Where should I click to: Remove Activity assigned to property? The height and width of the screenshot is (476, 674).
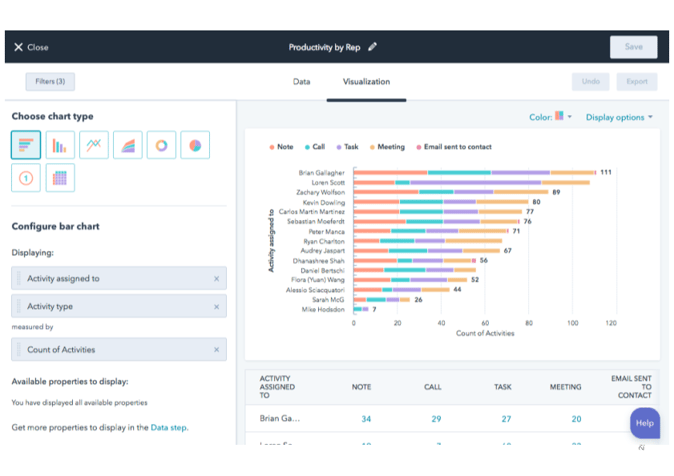pos(216,279)
